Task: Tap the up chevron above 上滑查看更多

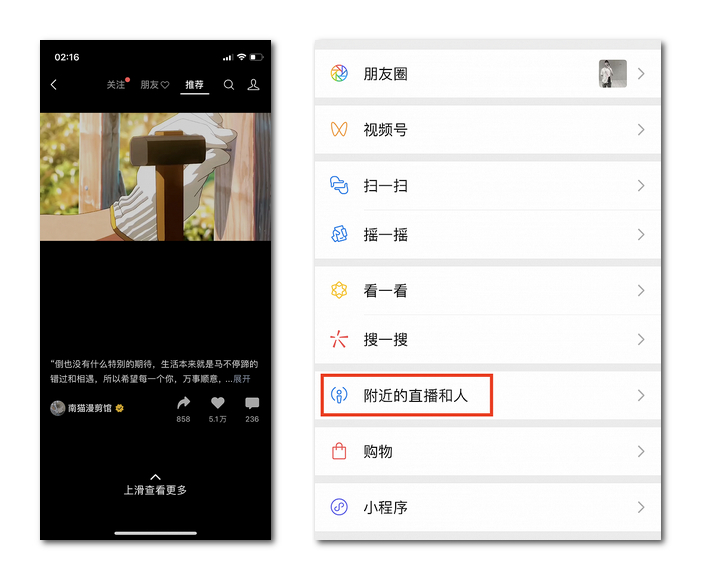Action: point(155,477)
